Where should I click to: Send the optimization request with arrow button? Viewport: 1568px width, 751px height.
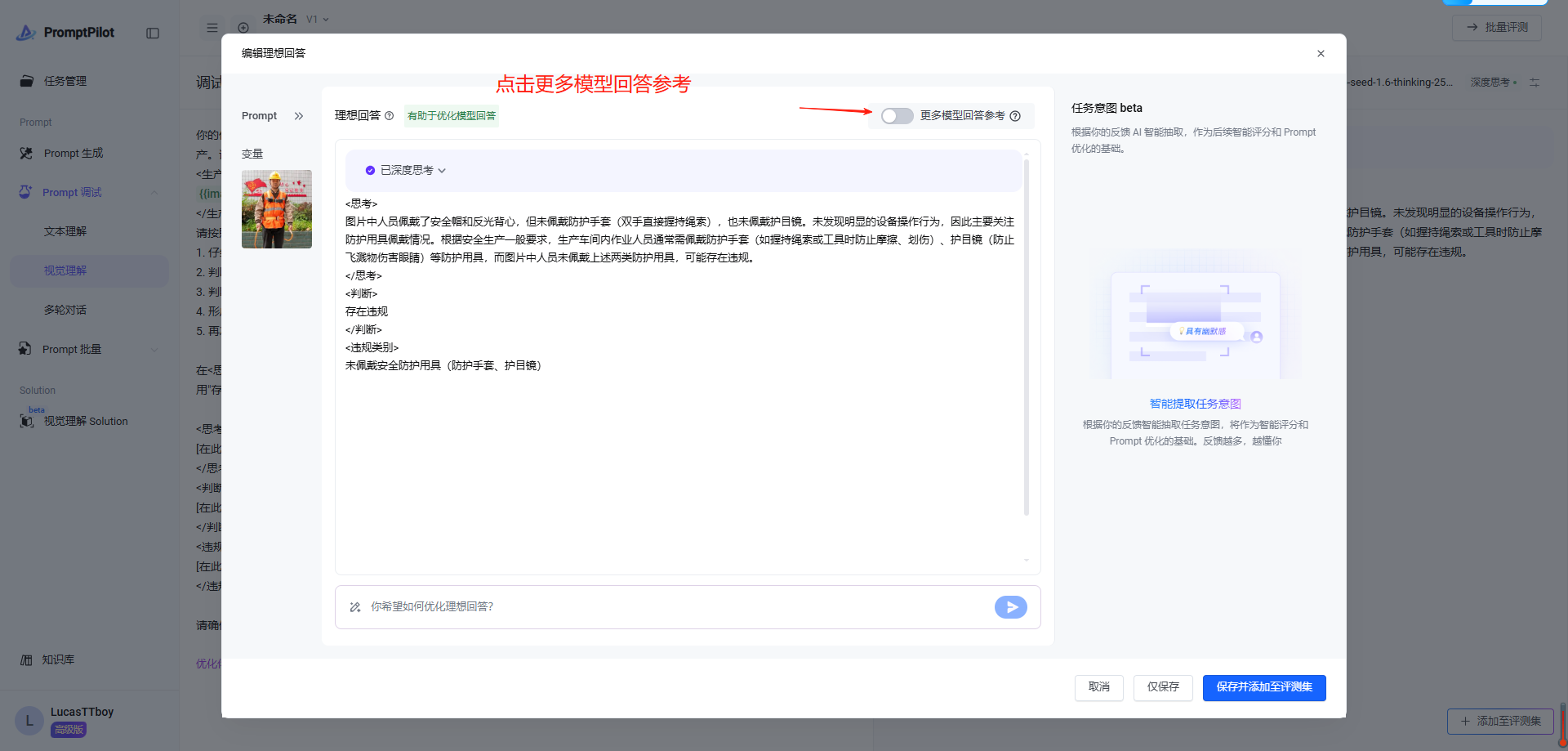[1011, 607]
